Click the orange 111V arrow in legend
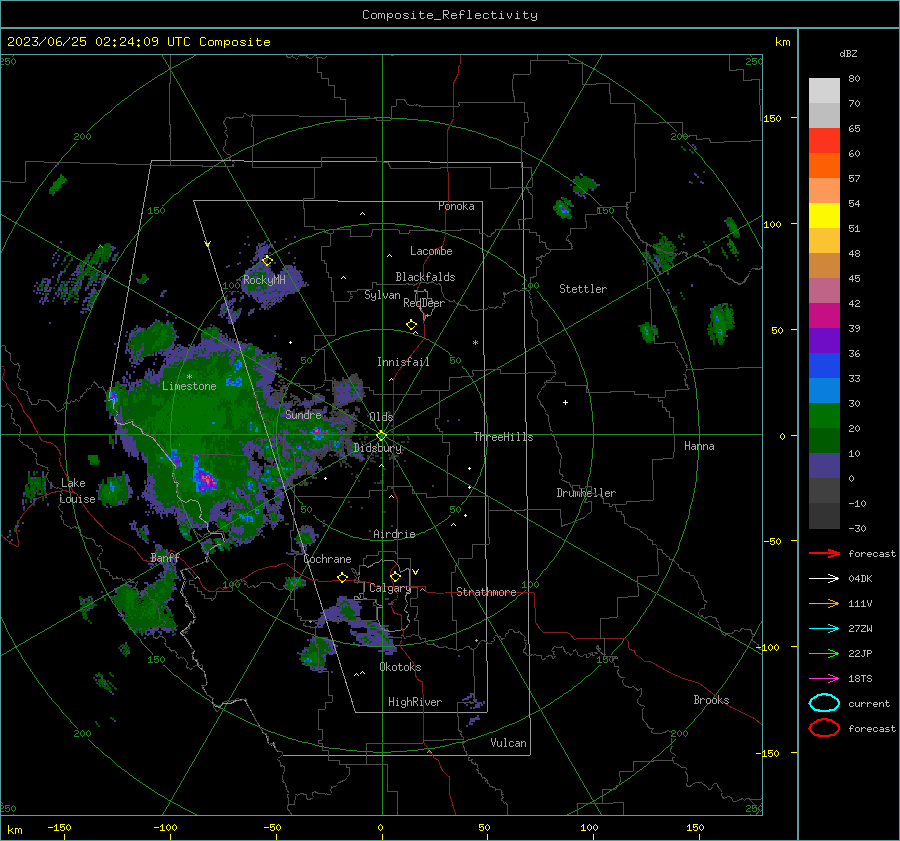The height and width of the screenshot is (841, 900). [x=824, y=603]
